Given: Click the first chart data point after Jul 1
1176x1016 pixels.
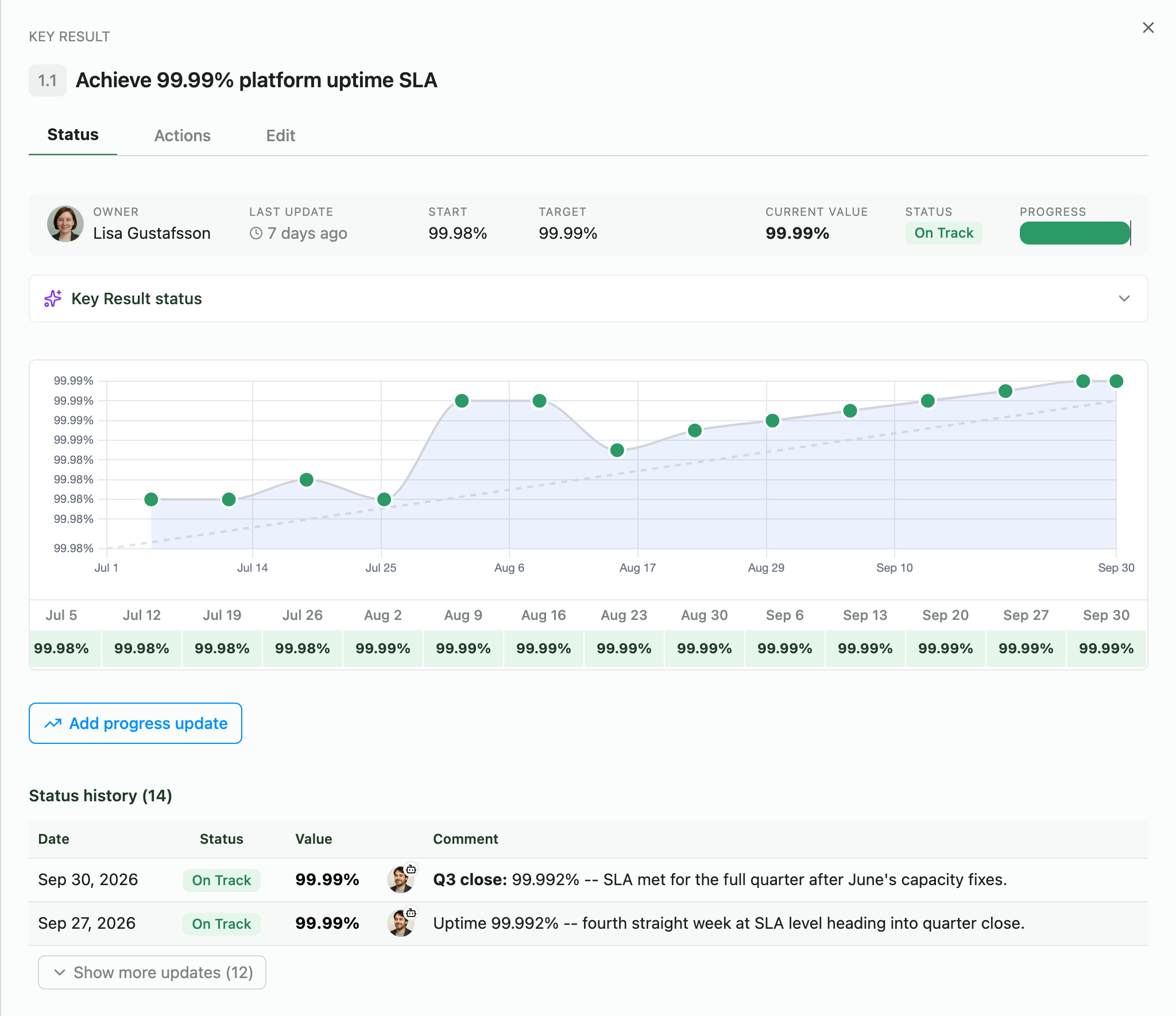Looking at the screenshot, I should click(x=151, y=499).
